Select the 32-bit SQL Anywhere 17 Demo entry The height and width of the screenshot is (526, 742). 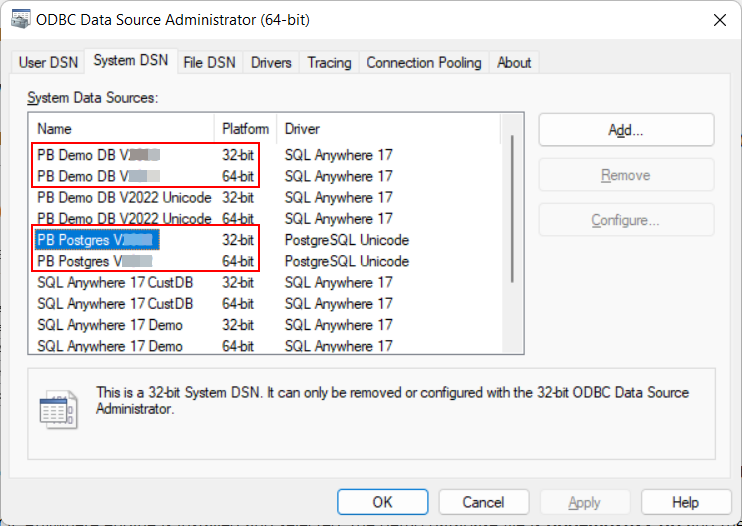110,325
